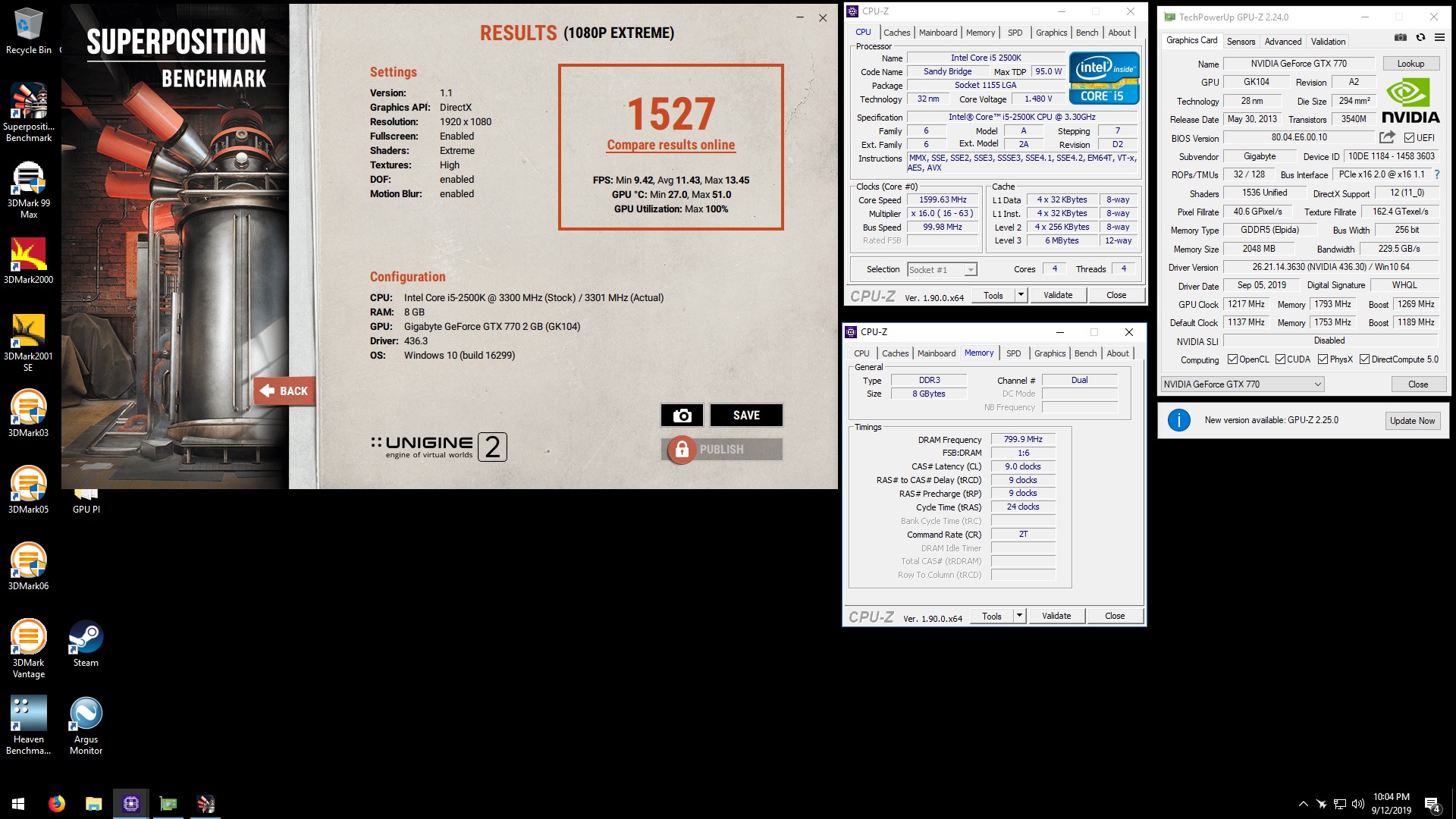Show hidden system tray icons
The width and height of the screenshot is (1456, 819).
tap(1304, 804)
